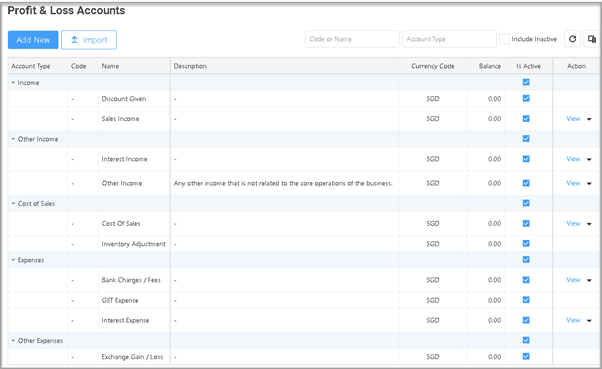Collapse the Cost of Sales group
Image resolution: width=602 pixels, height=369 pixels.
pyautogui.click(x=13, y=204)
